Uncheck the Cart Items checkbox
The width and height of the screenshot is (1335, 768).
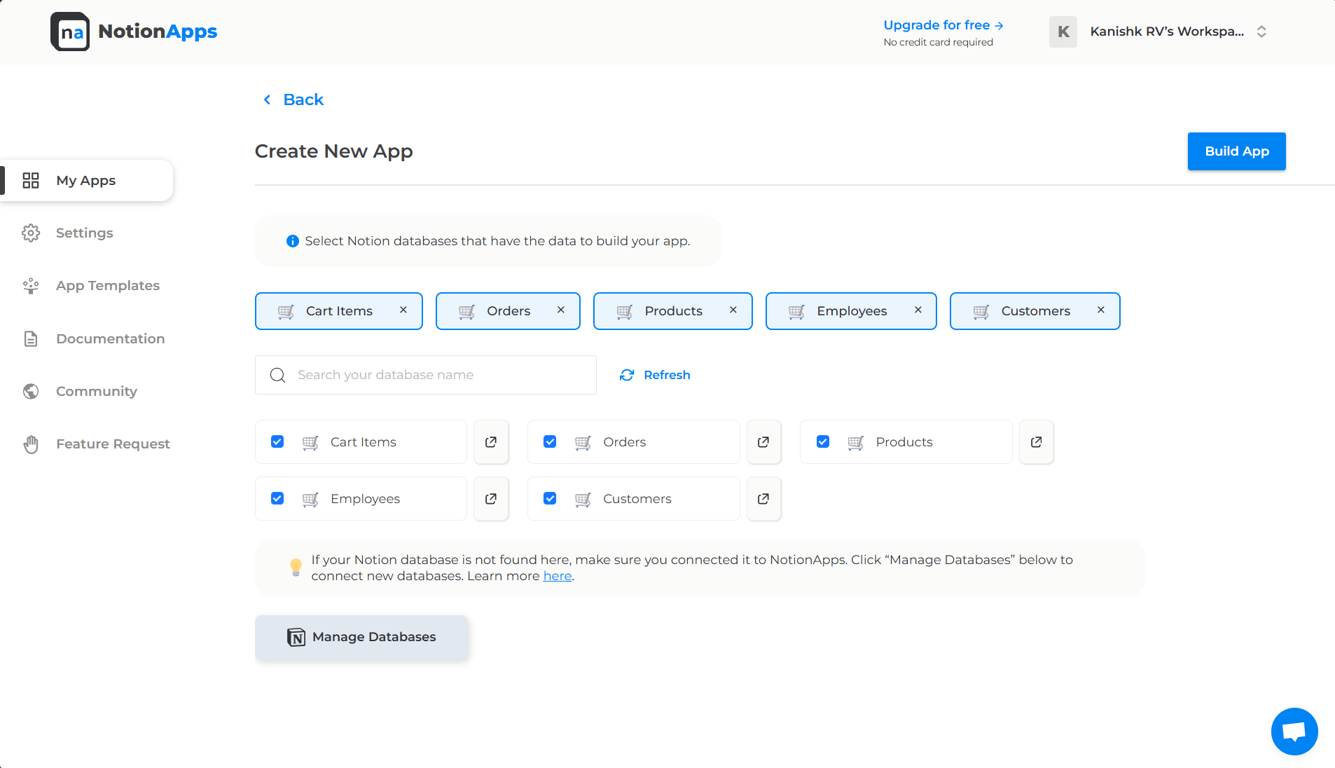pyautogui.click(x=278, y=442)
